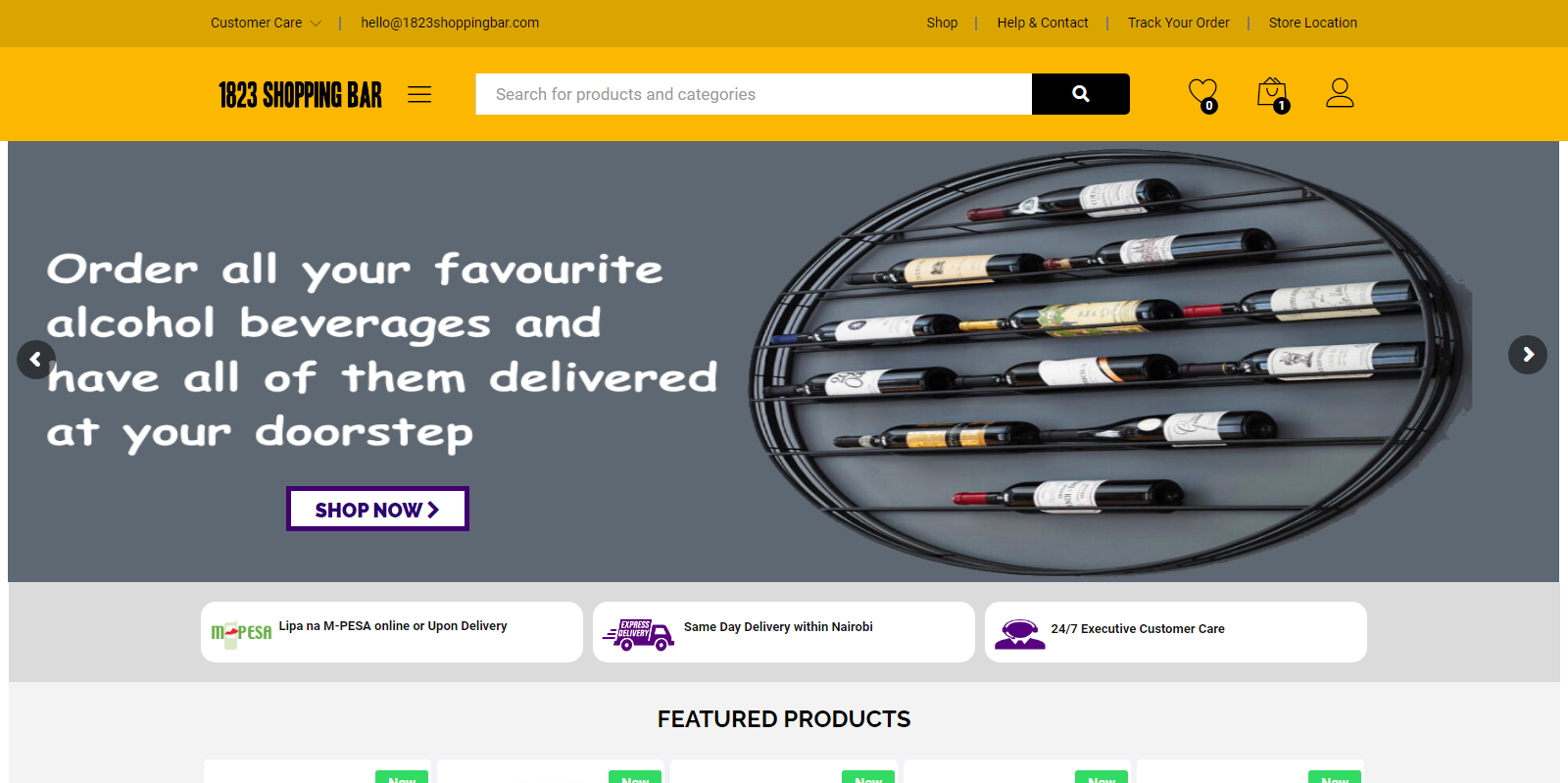Click the purple customer care agent icon
Image resolution: width=1568 pixels, height=783 pixels.
click(1020, 634)
